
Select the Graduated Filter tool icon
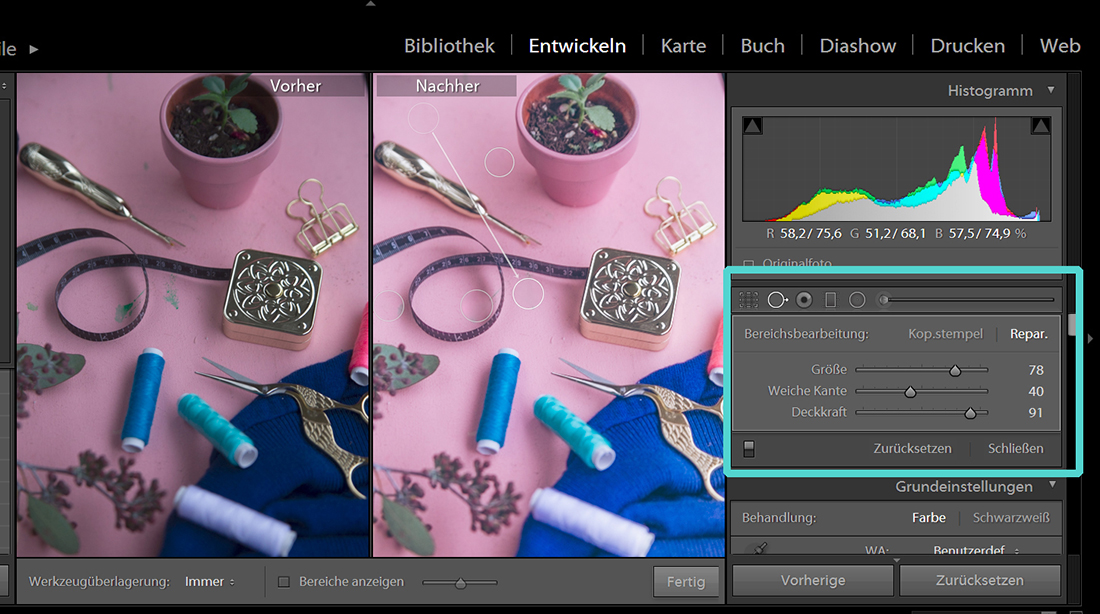(x=830, y=299)
